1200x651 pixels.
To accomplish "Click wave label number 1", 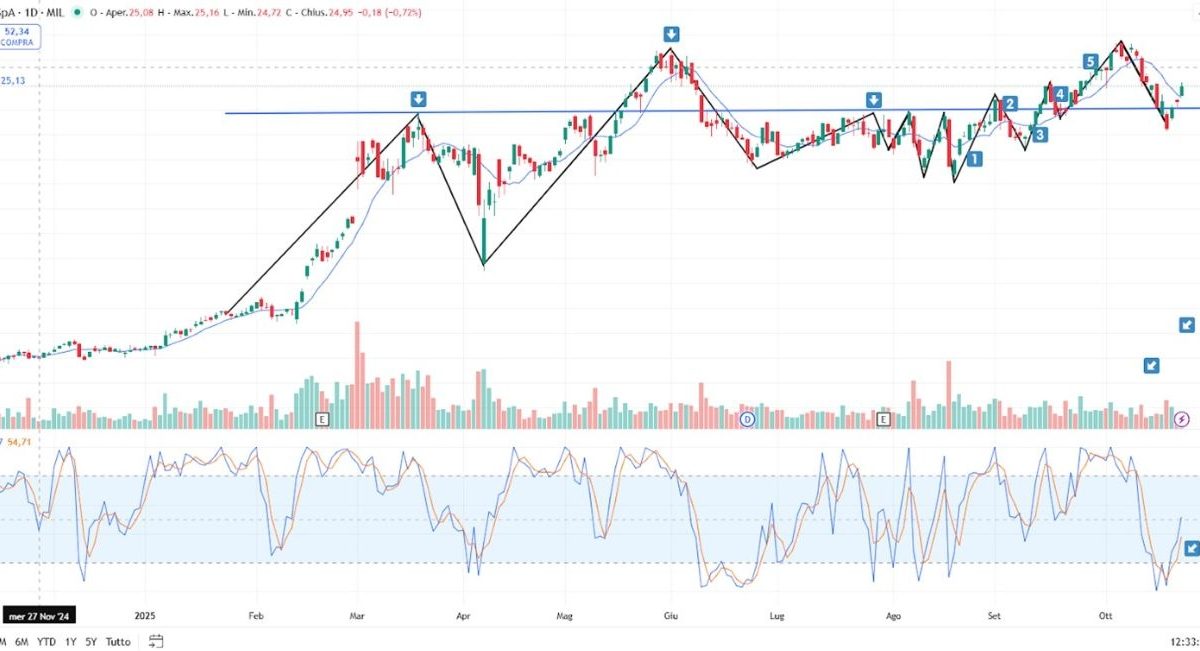I will pos(974,158).
